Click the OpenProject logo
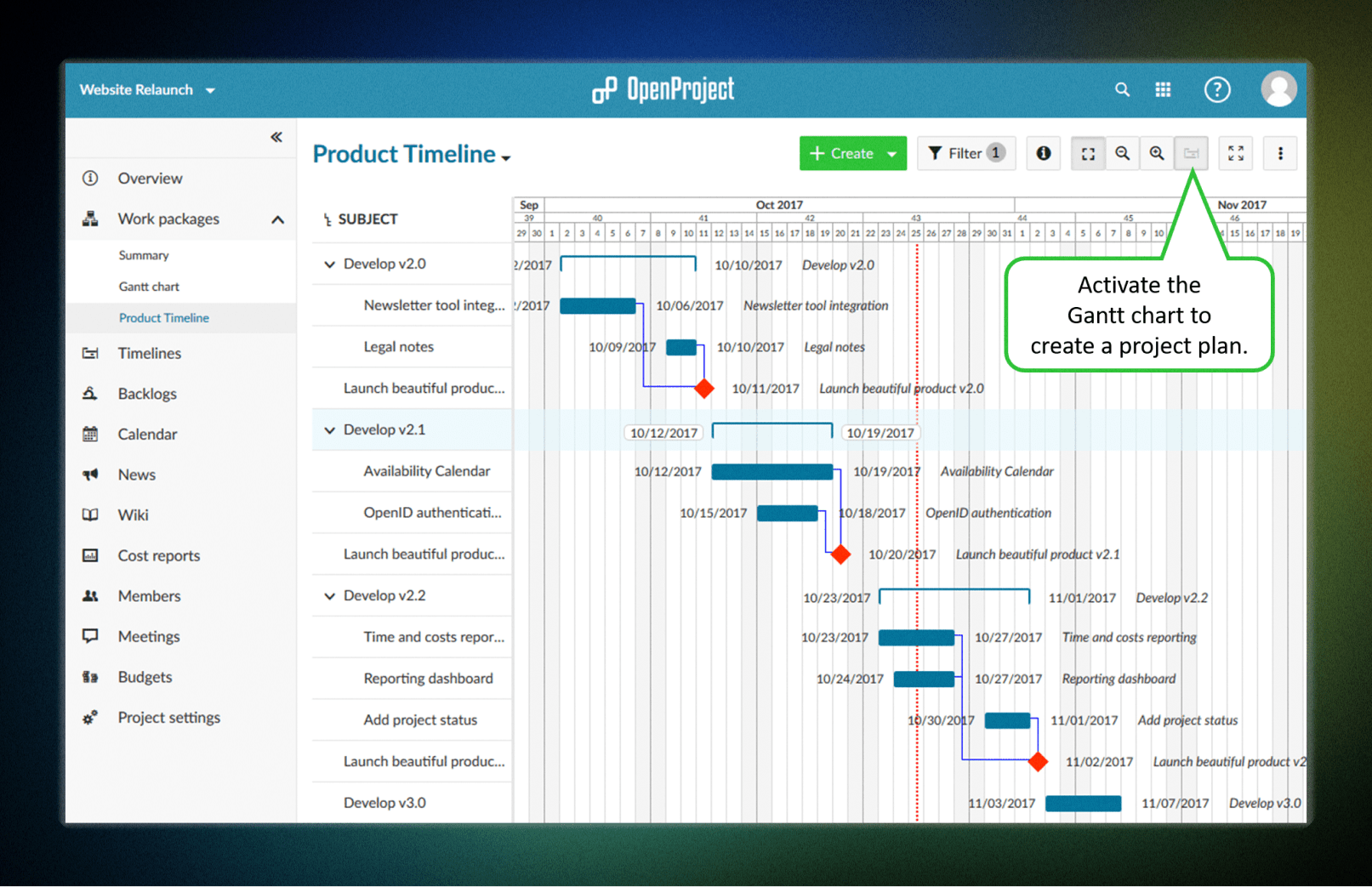The image size is (1372, 887). point(663,89)
